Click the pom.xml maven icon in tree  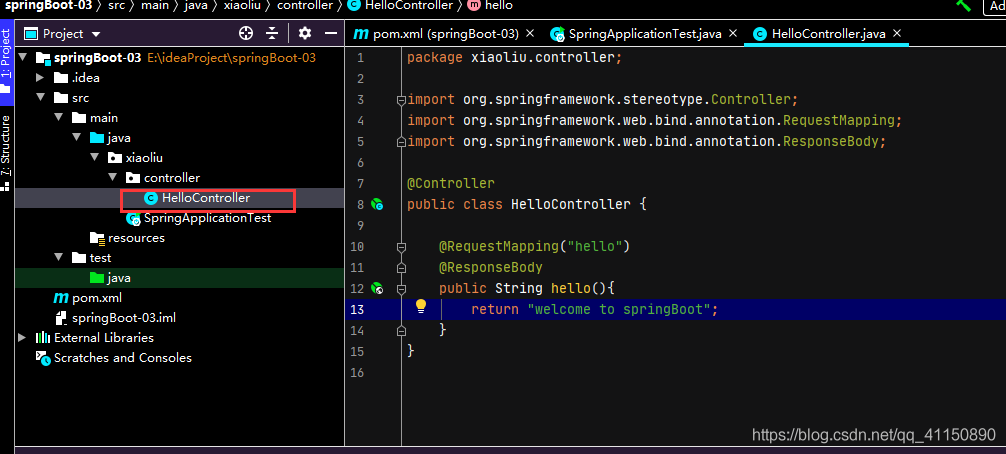(x=61, y=298)
